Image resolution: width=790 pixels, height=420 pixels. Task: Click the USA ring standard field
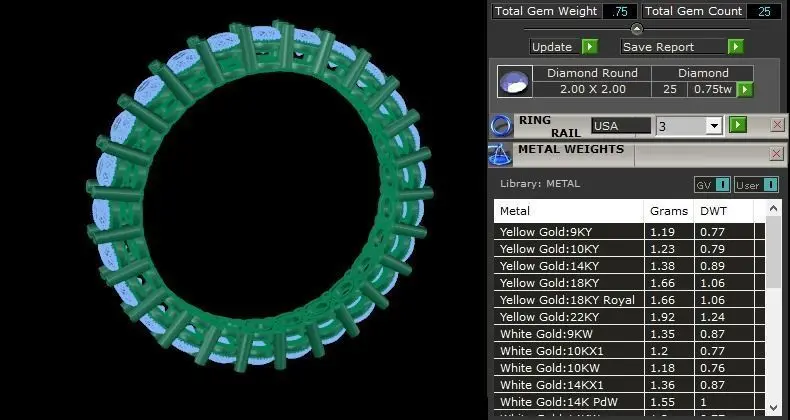(x=621, y=126)
